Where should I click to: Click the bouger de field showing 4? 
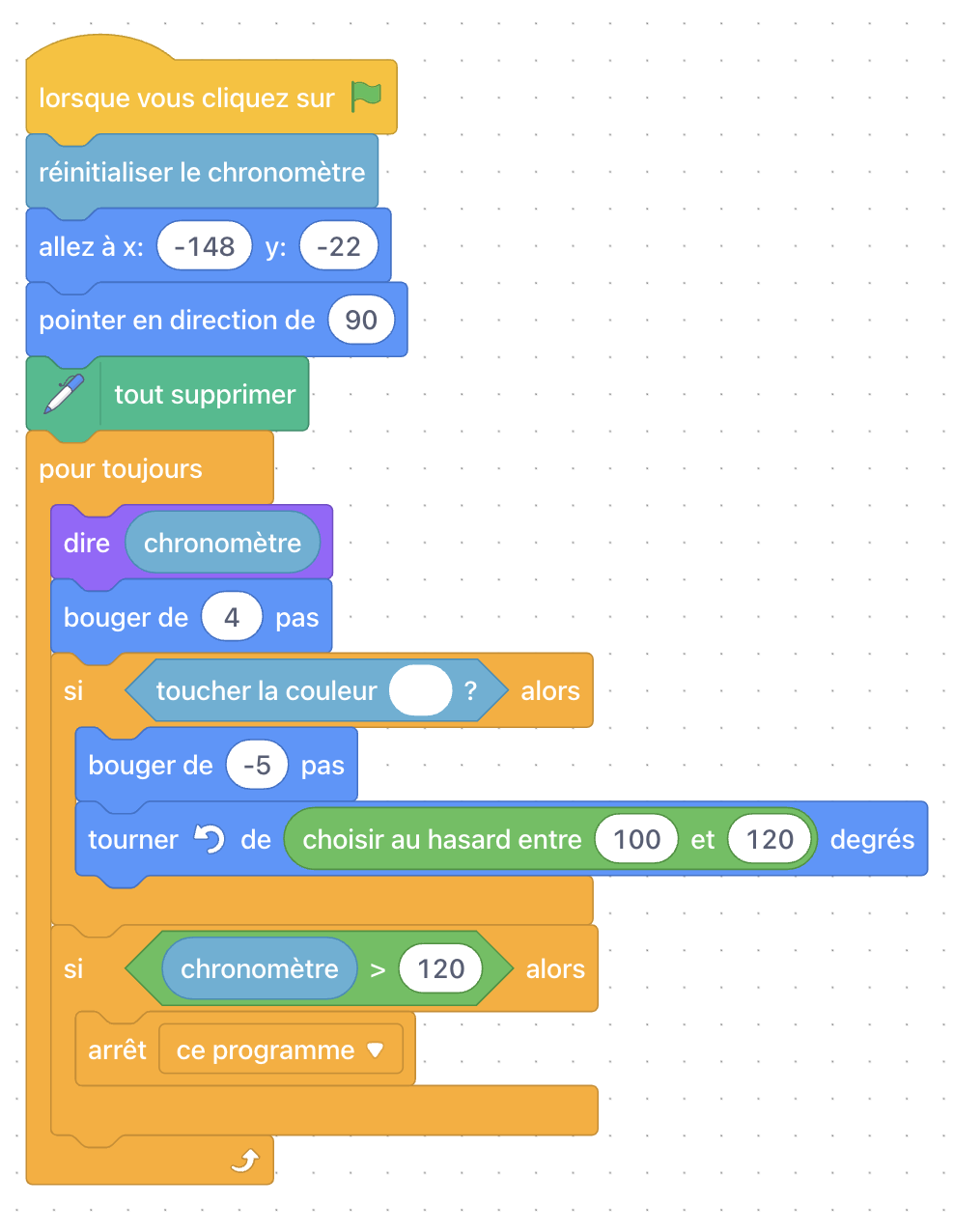pyautogui.click(x=232, y=617)
